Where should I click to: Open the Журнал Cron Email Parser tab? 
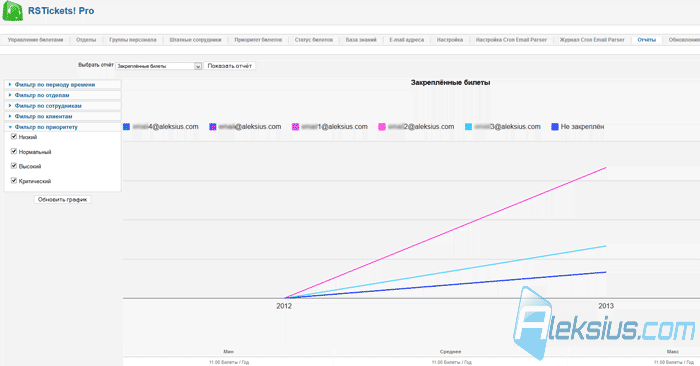click(592, 40)
